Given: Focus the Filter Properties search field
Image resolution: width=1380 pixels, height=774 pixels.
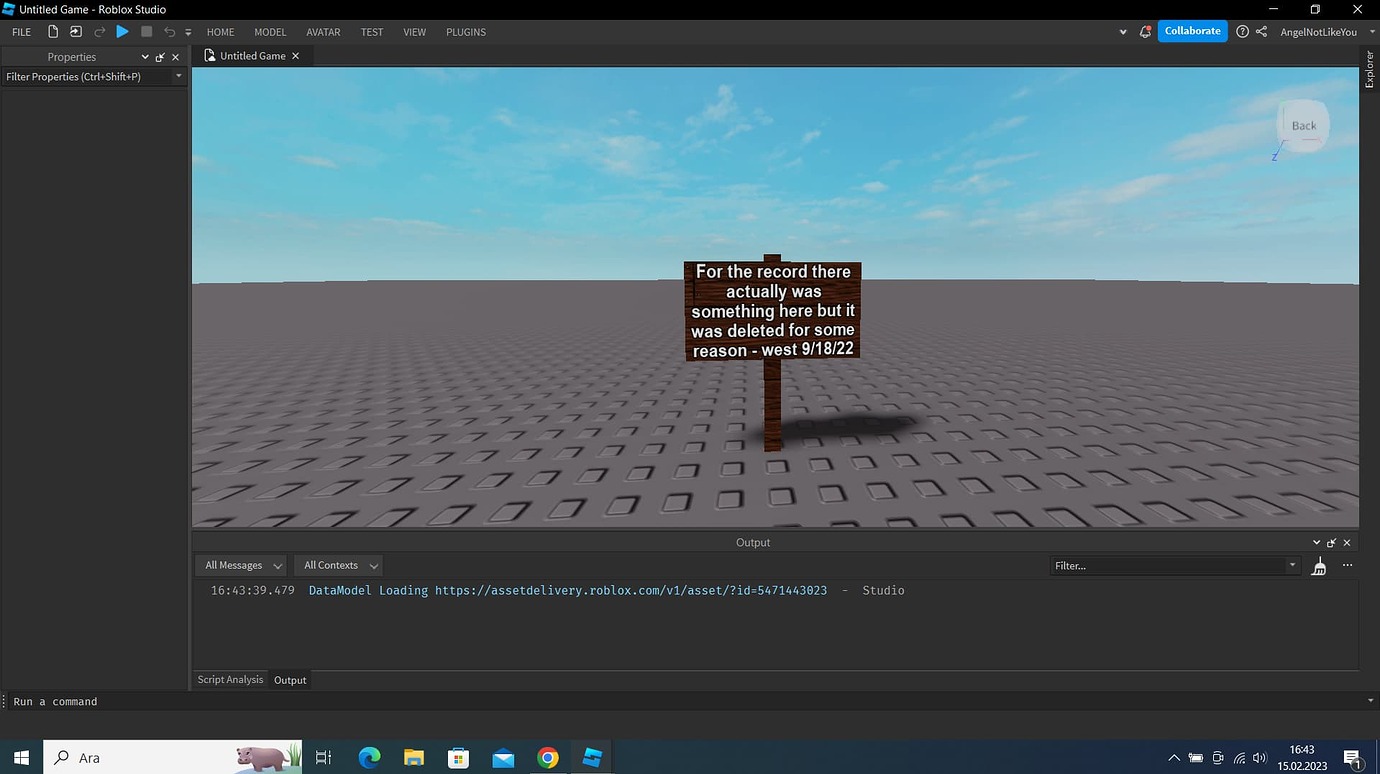Looking at the screenshot, I should tap(94, 77).
